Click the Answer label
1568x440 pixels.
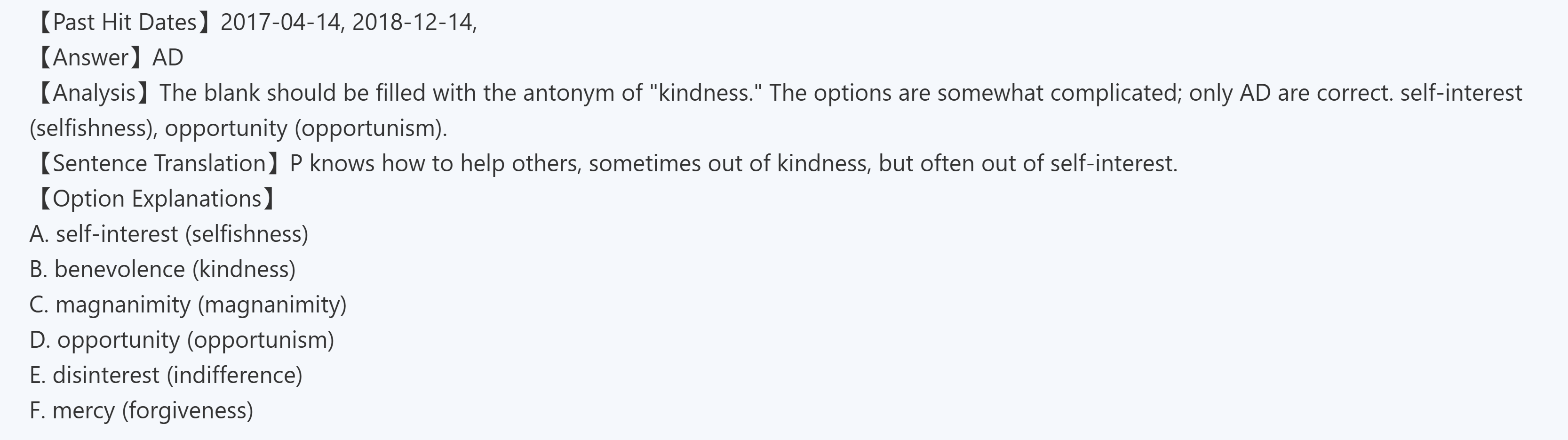pyautogui.click(x=91, y=58)
